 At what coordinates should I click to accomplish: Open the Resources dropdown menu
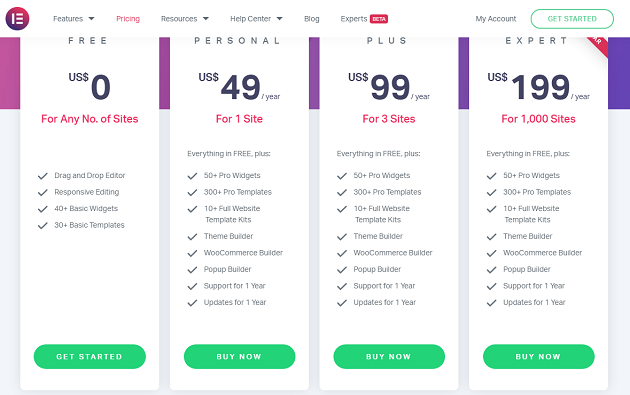click(x=185, y=19)
